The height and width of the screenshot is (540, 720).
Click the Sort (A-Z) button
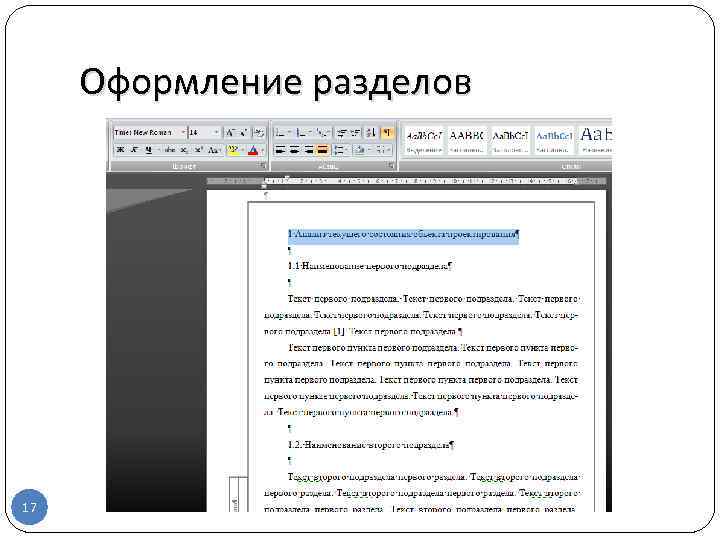[371, 132]
